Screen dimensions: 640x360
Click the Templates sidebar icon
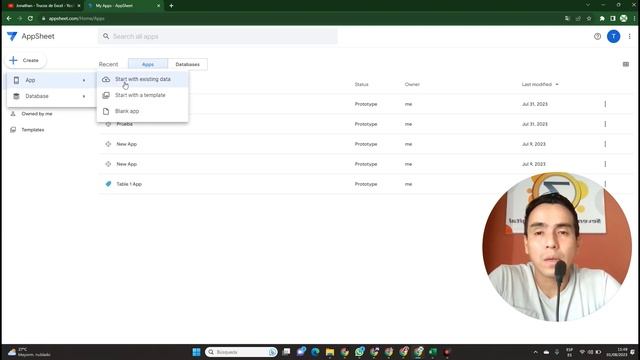pos(13,130)
